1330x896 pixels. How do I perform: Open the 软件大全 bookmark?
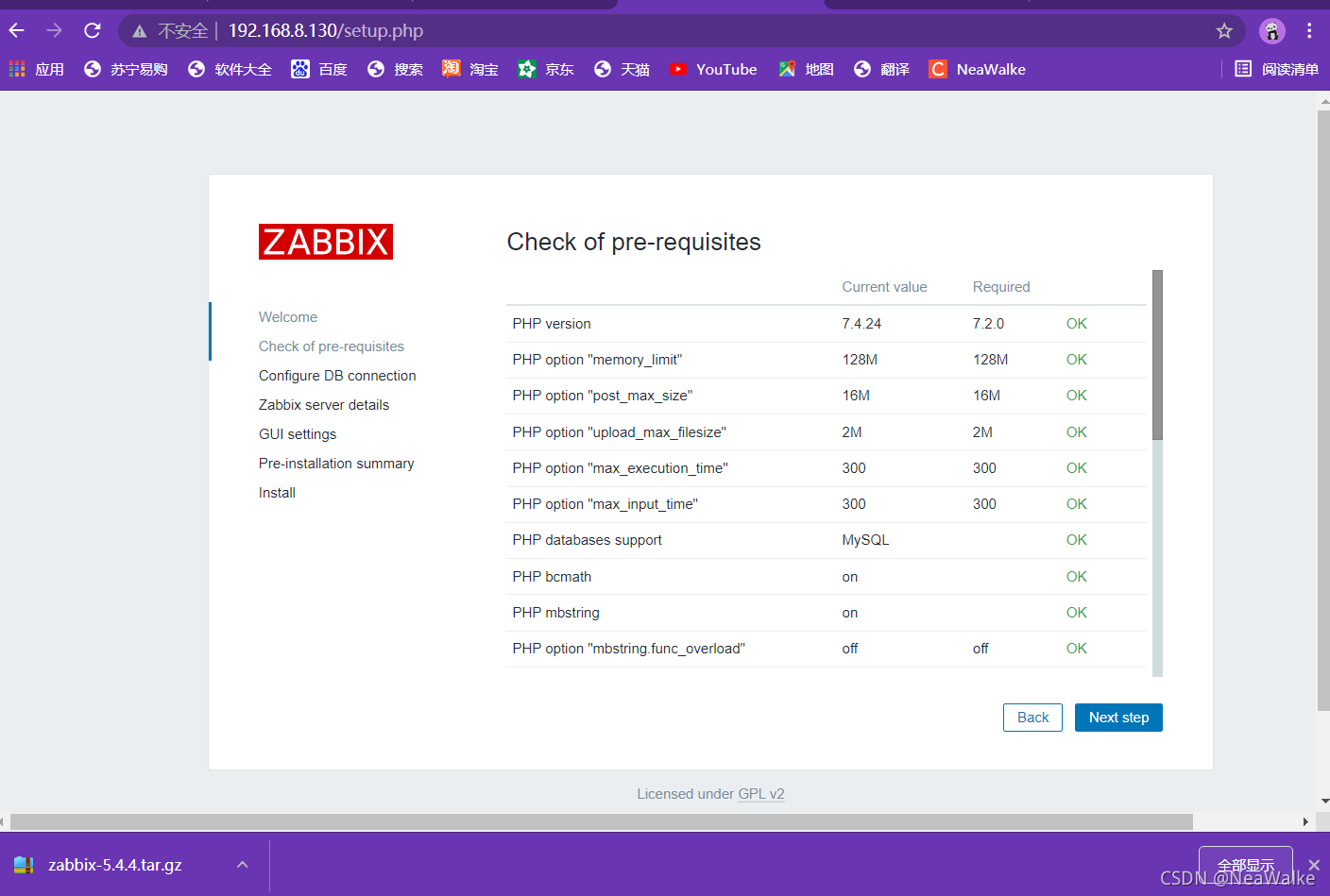tap(230, 69)
